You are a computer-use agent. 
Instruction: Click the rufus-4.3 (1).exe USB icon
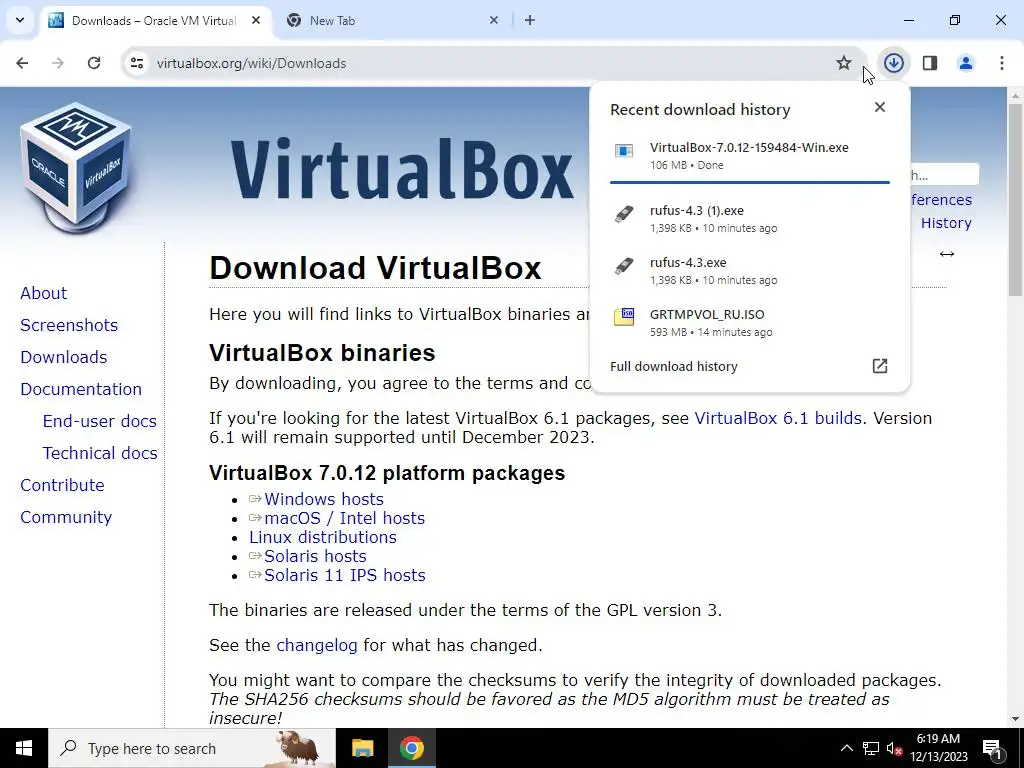pyautogui.click(x=624, y=214)
